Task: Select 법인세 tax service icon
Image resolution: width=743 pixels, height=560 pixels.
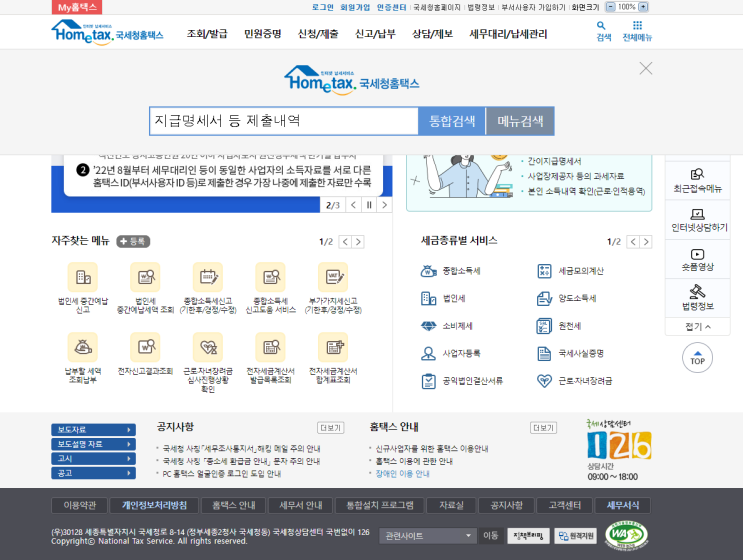Action: [428, 298]
